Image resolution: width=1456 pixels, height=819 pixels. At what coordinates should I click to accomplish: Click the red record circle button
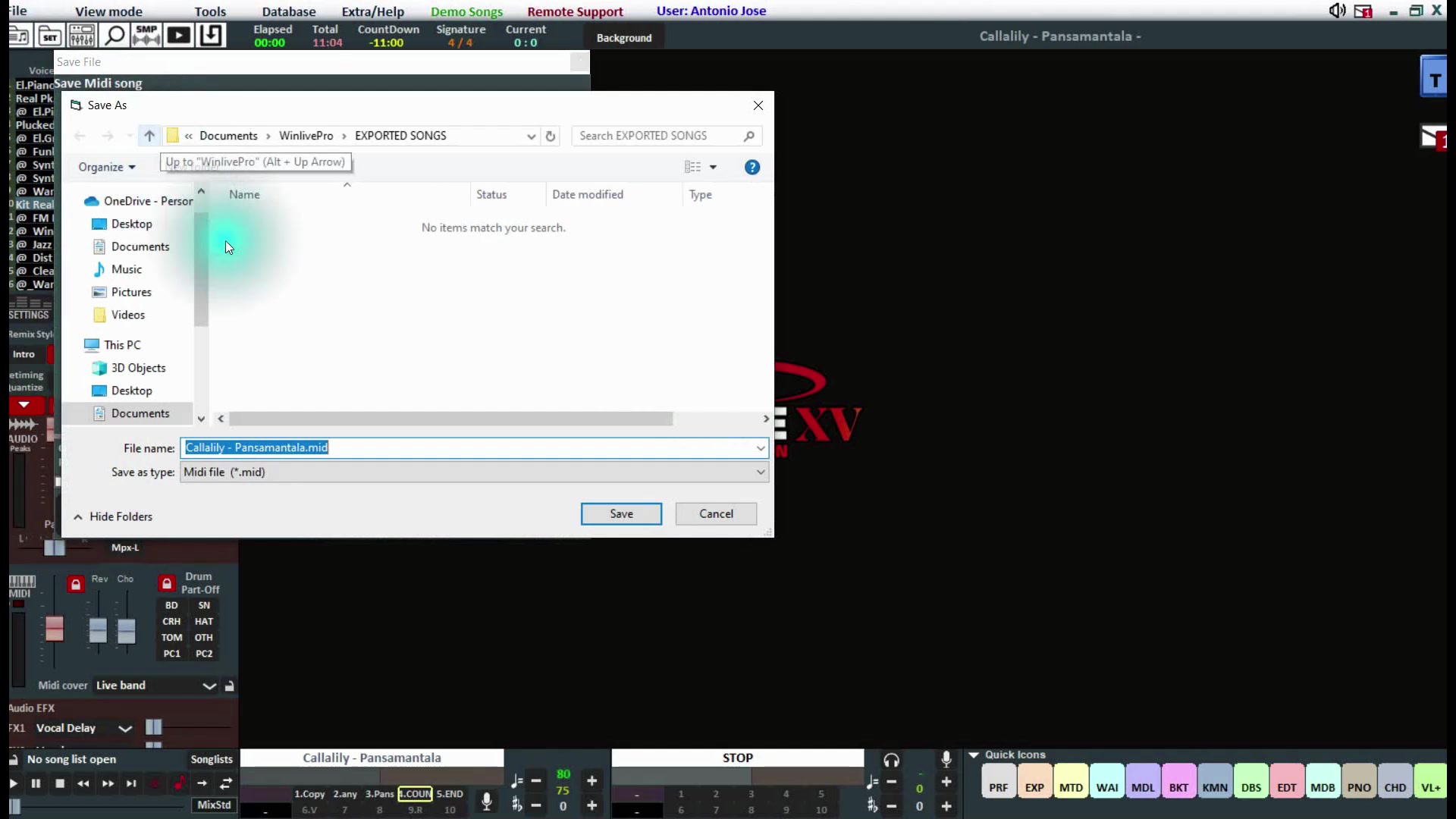155,784
